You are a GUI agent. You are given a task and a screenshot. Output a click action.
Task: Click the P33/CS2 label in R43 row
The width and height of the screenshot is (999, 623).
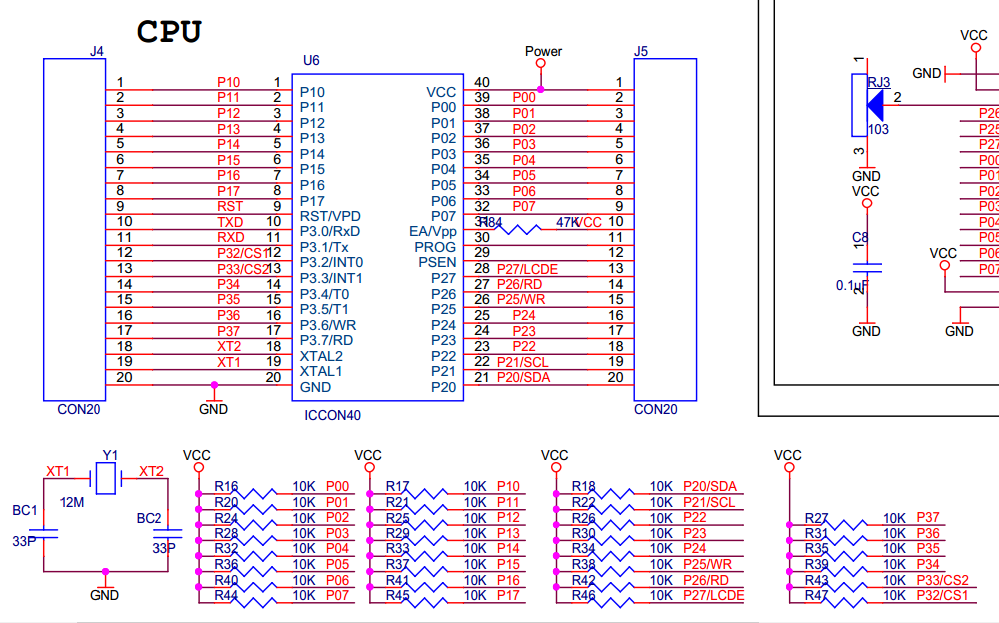[x=942, y=580]
